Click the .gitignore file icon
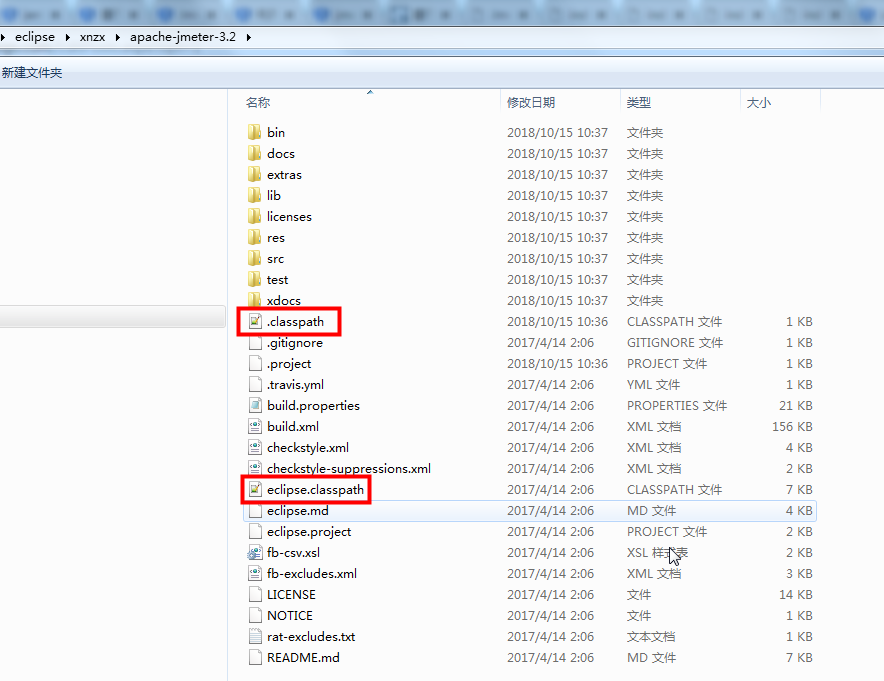The width and height of the screenshot is (884, 681). (x=255, y=343)
